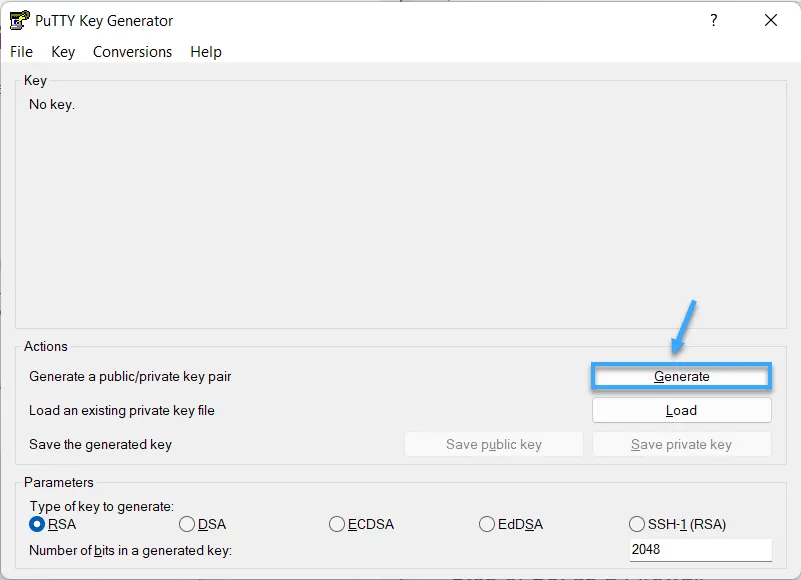Click the "Type of key to generate:" label
801x580 pixels.
coord(102,506)
